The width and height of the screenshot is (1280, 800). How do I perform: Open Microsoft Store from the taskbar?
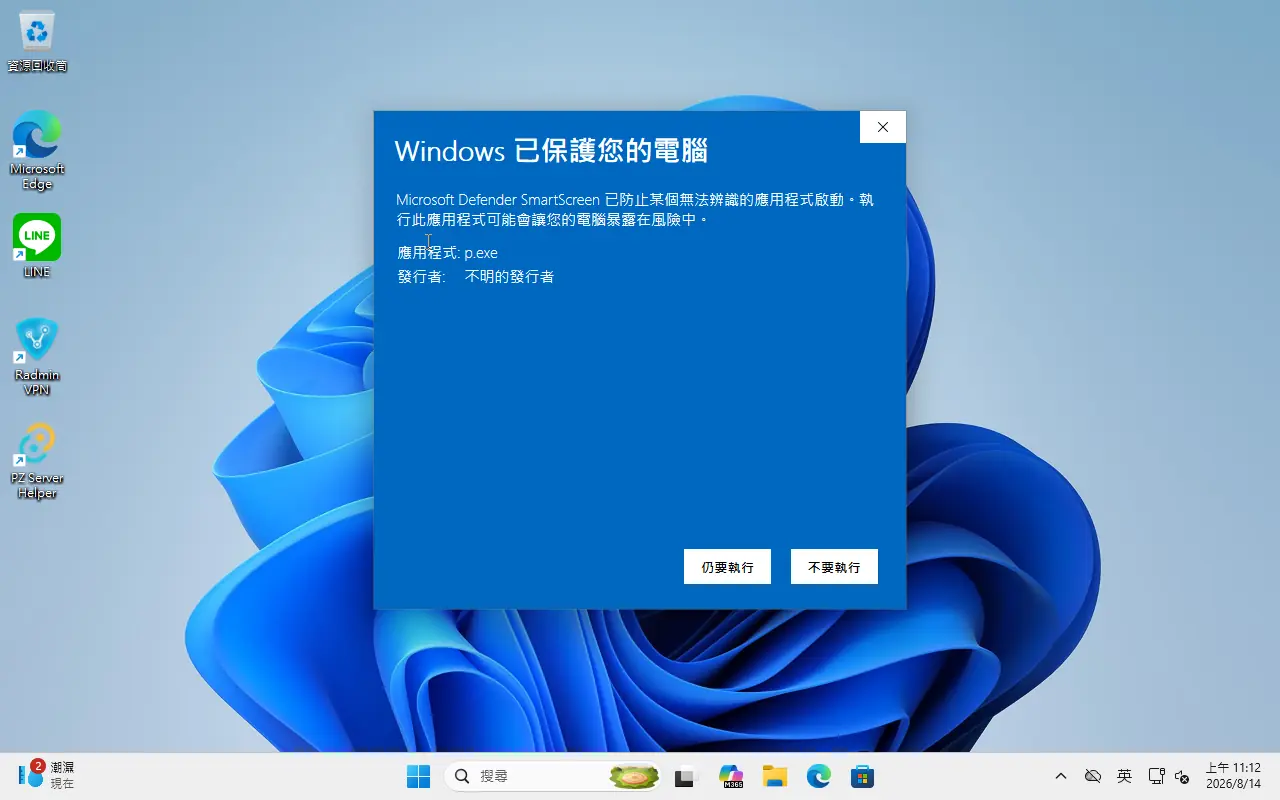(x=863, y=776)
